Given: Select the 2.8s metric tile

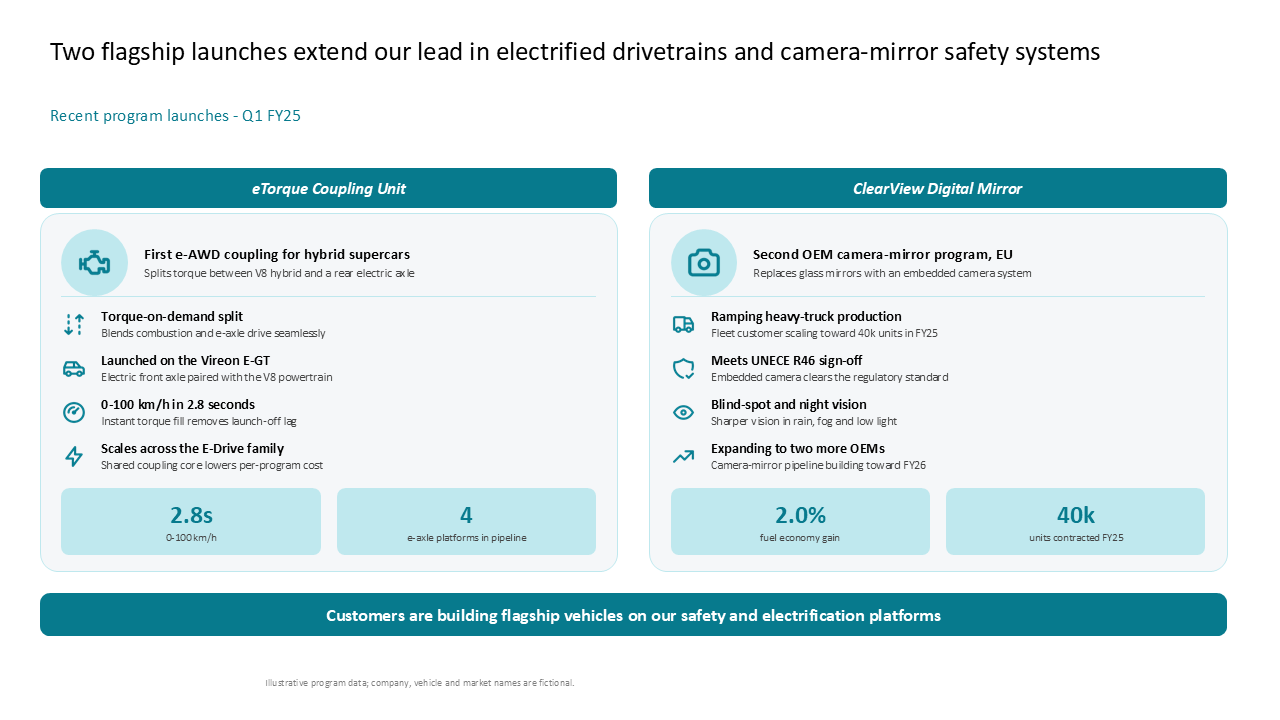Looking at the screenshot, I should pyautogui.click(x=191, y=521).
